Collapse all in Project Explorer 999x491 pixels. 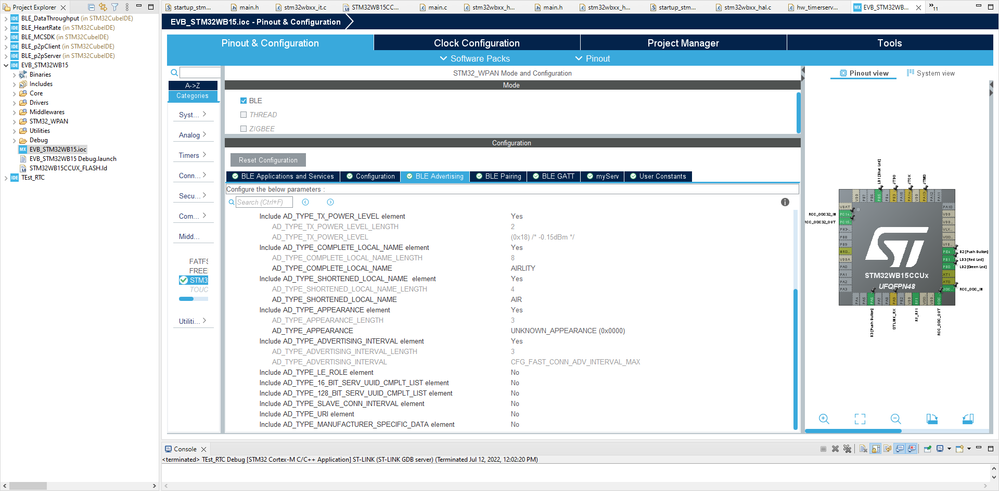(x=91, y=7)
